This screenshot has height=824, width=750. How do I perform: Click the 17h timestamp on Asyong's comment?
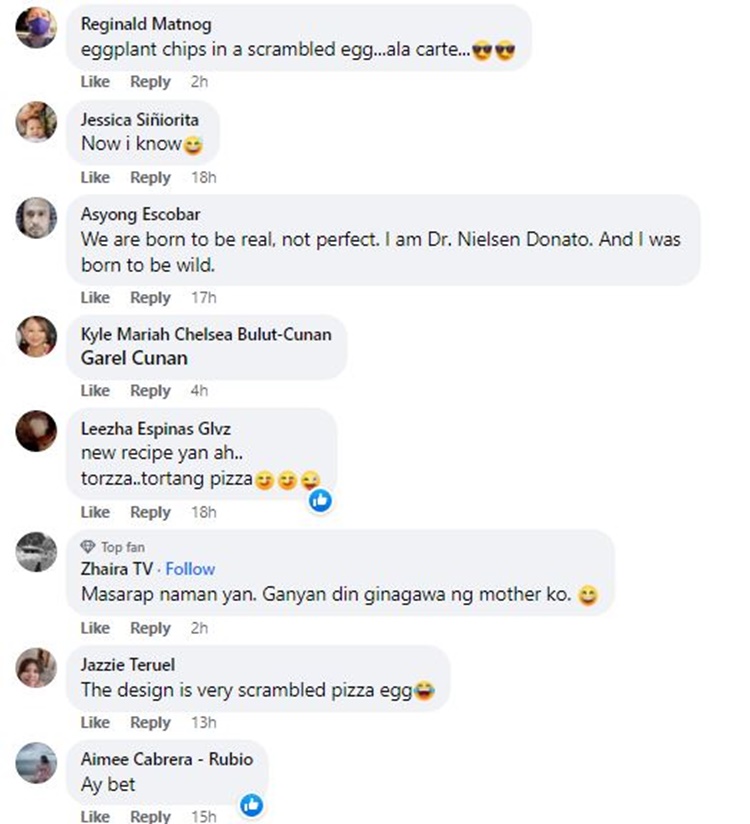tap(204, 297)
